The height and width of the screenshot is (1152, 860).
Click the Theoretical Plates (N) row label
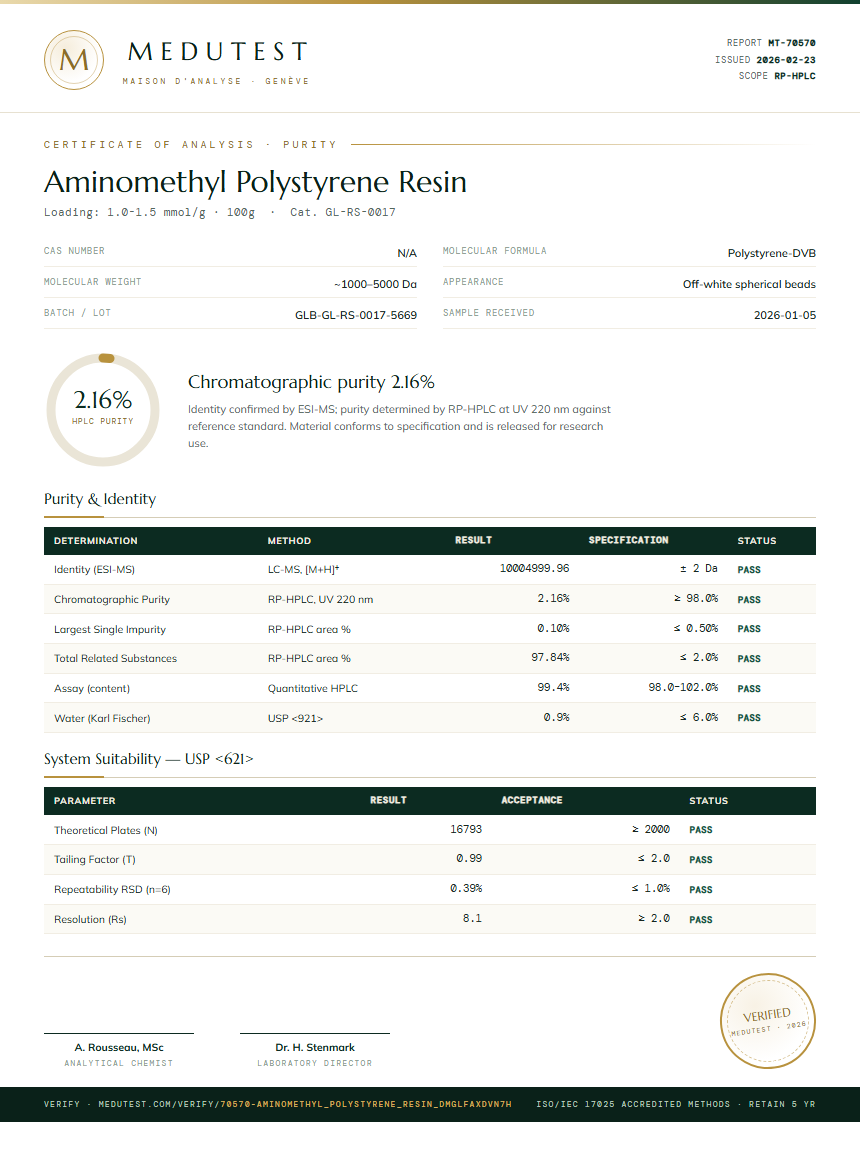[106, 830]
